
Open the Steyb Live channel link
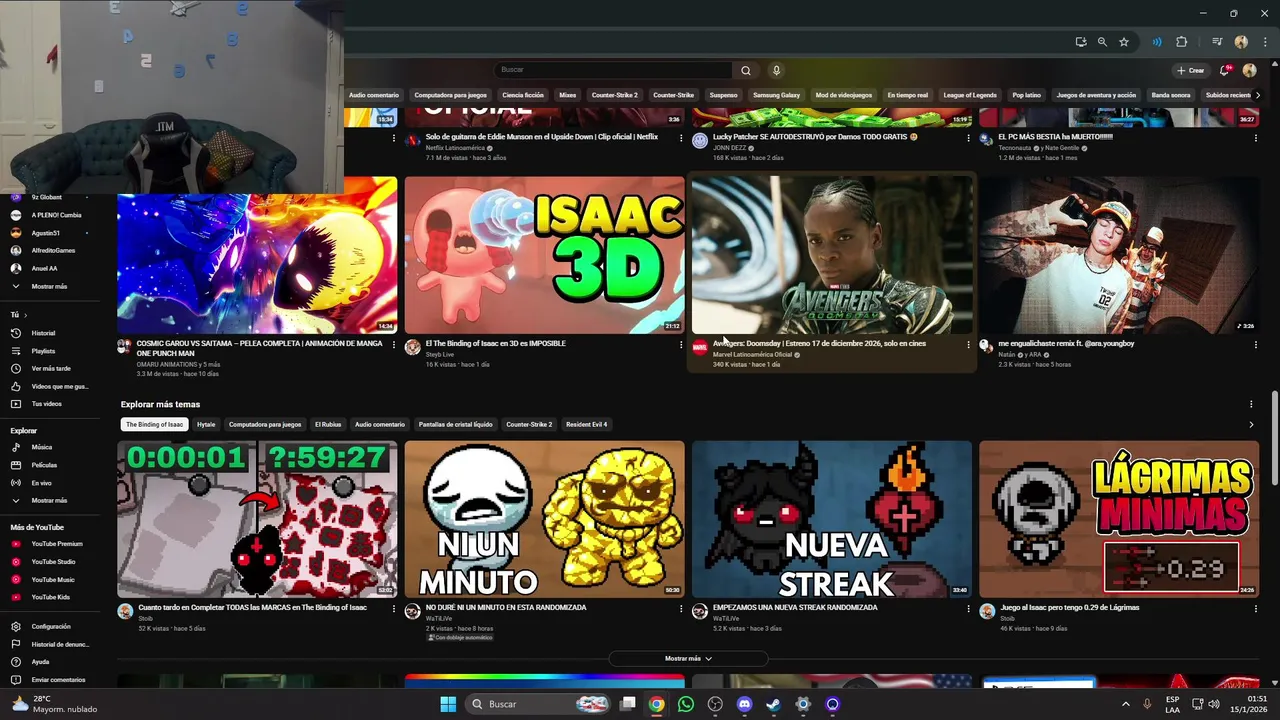click(x=440, y=354)
